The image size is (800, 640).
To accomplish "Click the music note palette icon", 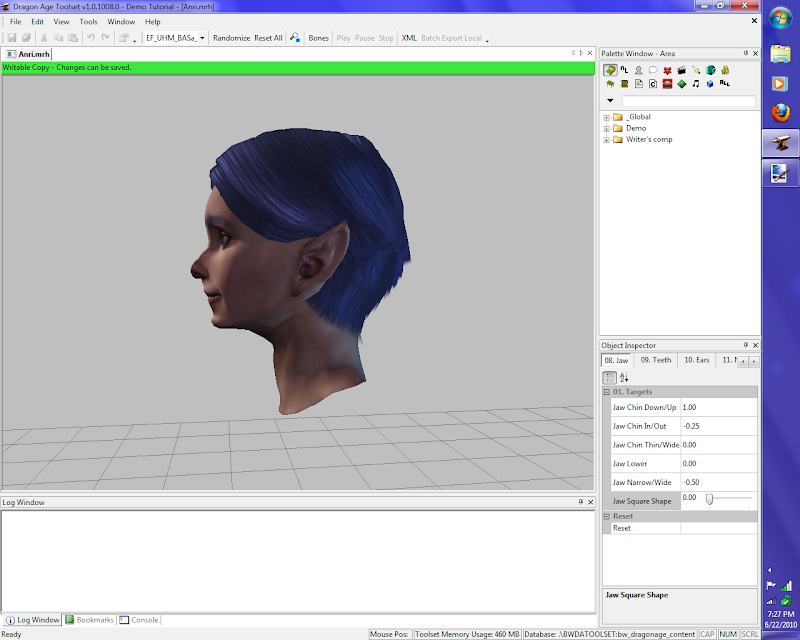I will [x=696, y=84].
